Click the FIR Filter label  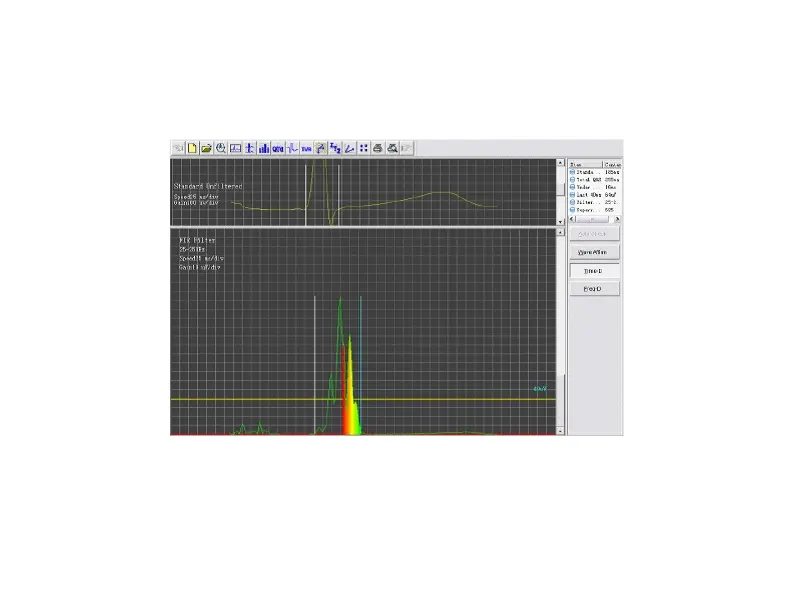(197, 240)
